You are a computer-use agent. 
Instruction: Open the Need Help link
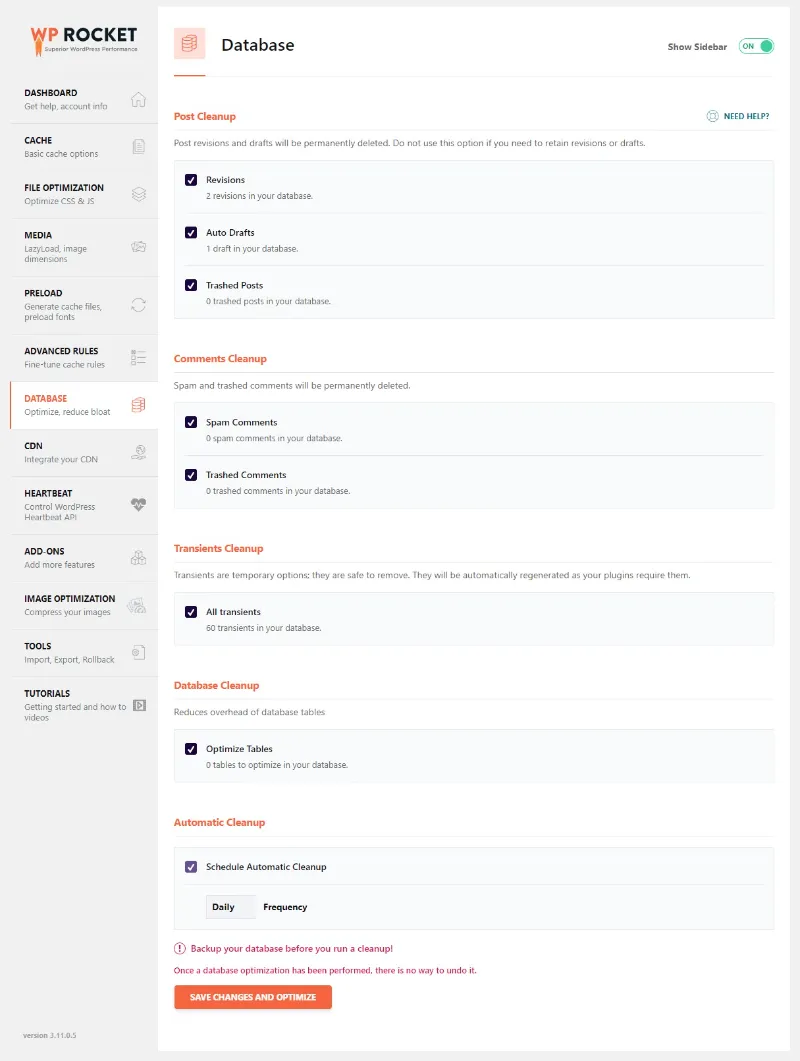point(737,116)
